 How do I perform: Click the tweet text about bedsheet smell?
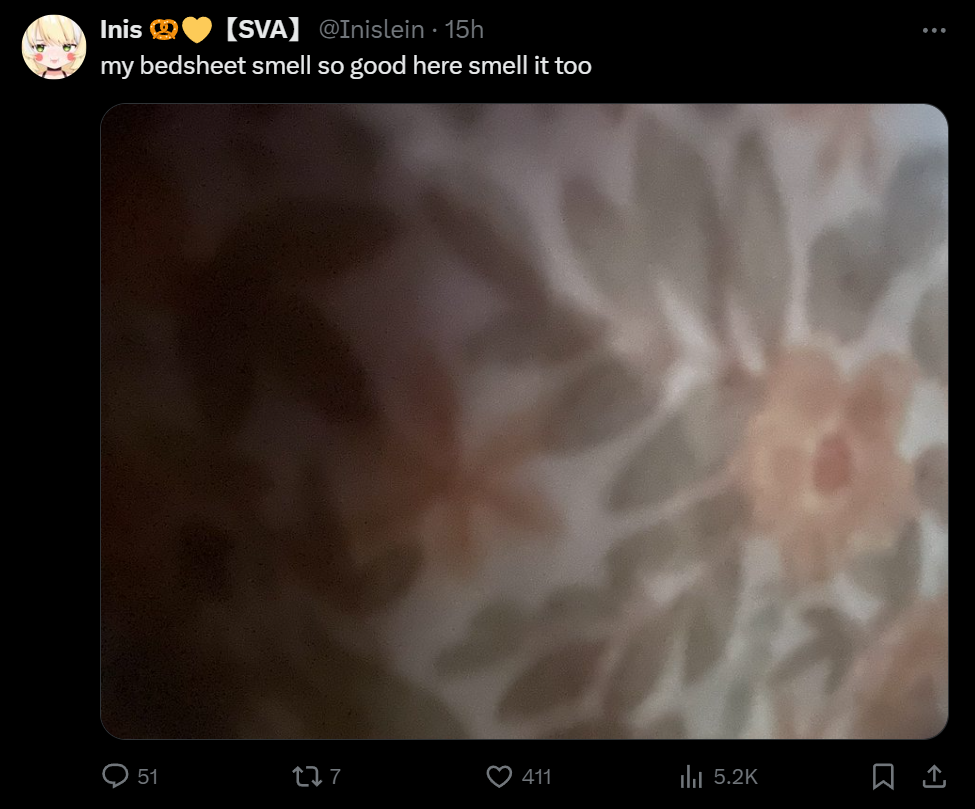click(x=346, y=65)
